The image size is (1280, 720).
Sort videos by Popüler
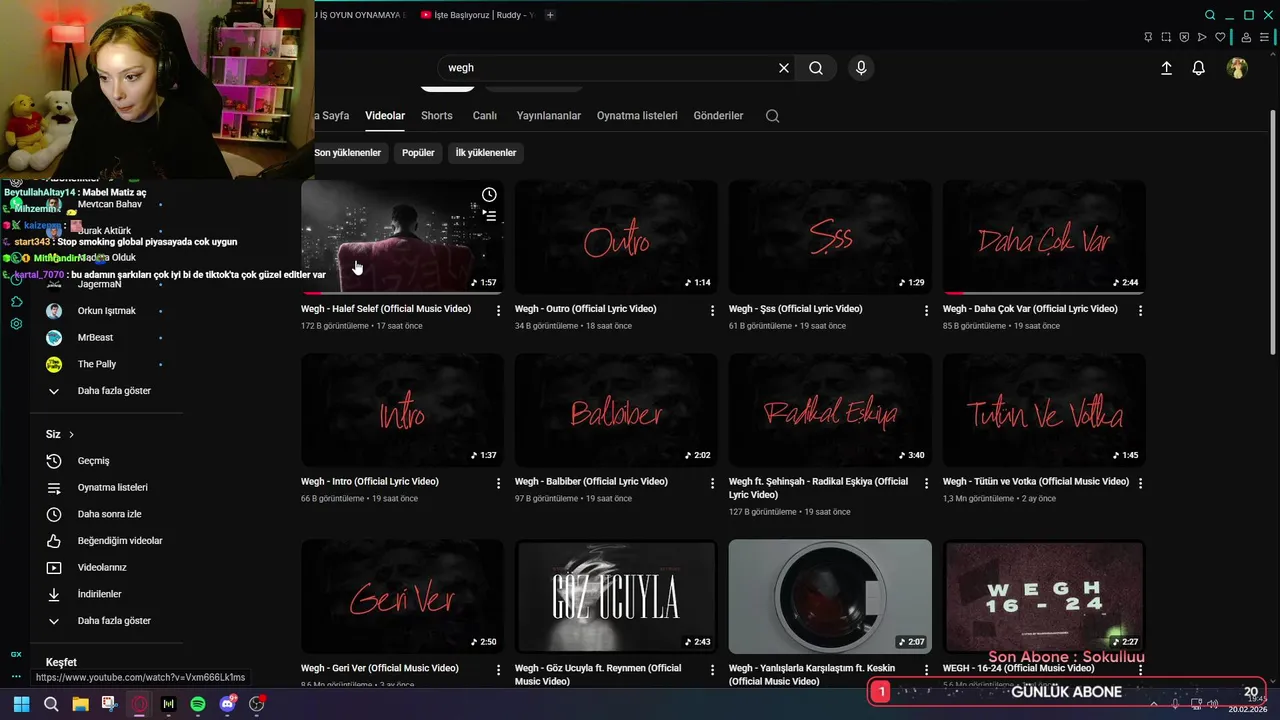pos(418,153)
